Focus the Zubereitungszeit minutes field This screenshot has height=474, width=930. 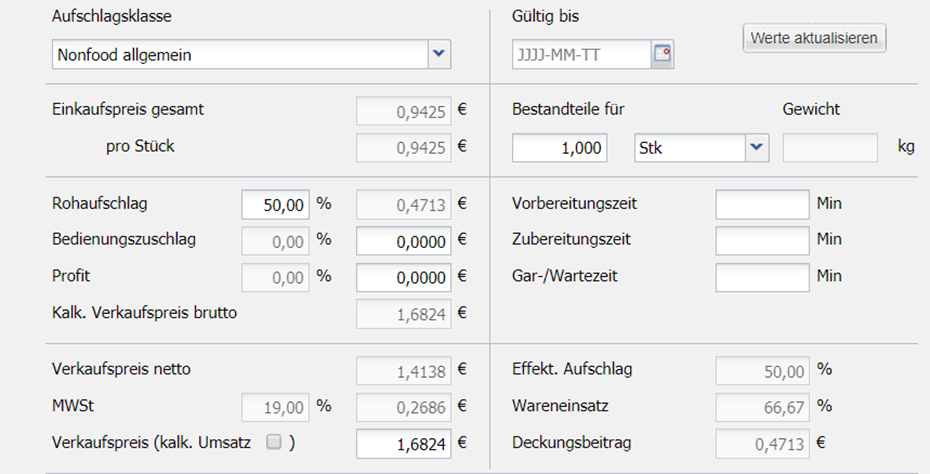tap(762, 240)
